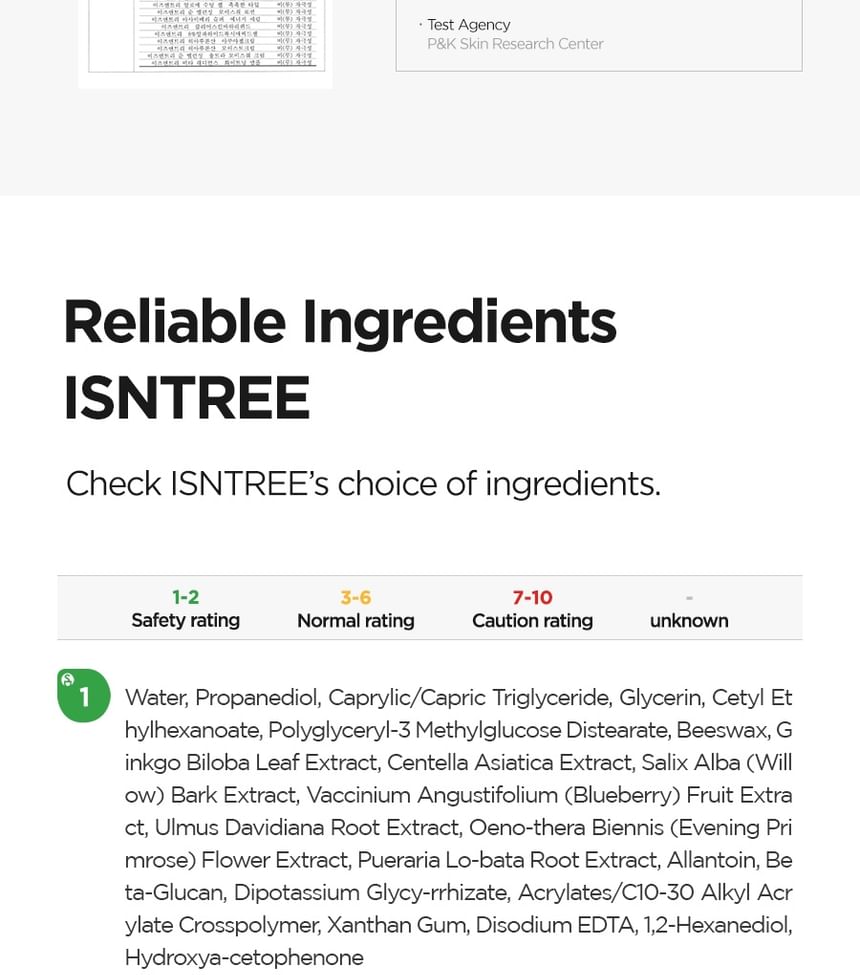Click the P&K Skin Research Center text
The image size is (860, 975).
point(515,44)
